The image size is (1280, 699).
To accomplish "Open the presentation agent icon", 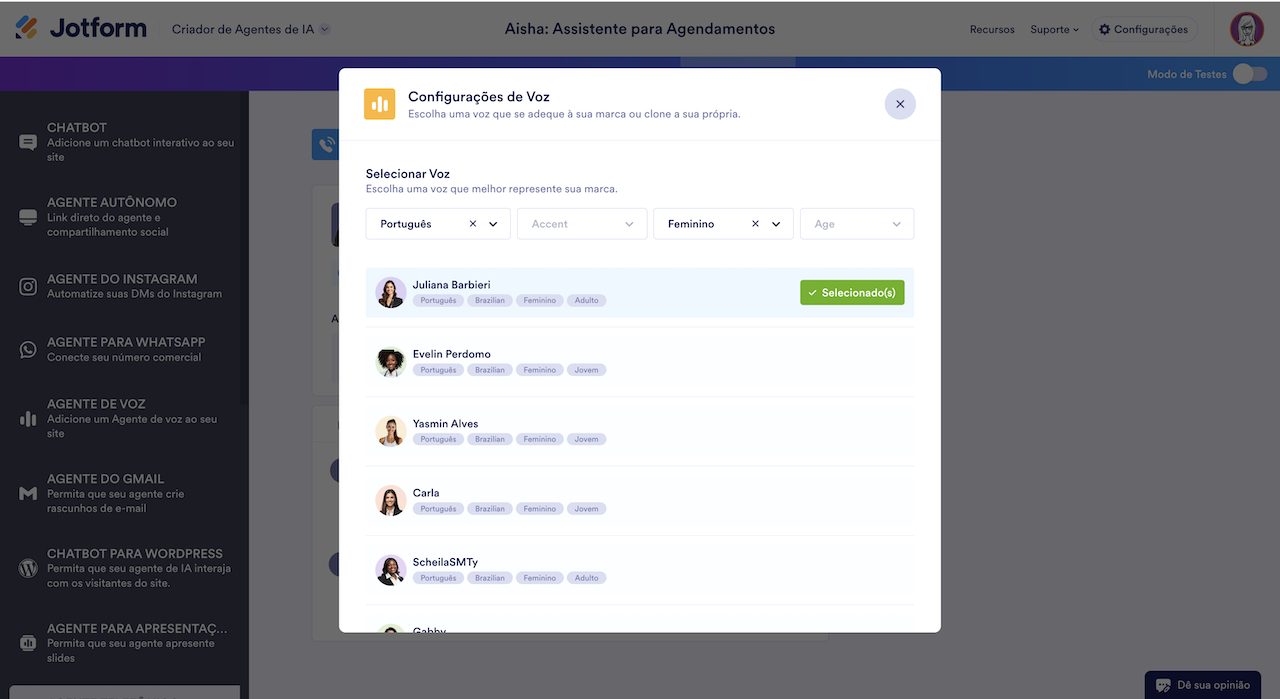I will coord(28,643).
